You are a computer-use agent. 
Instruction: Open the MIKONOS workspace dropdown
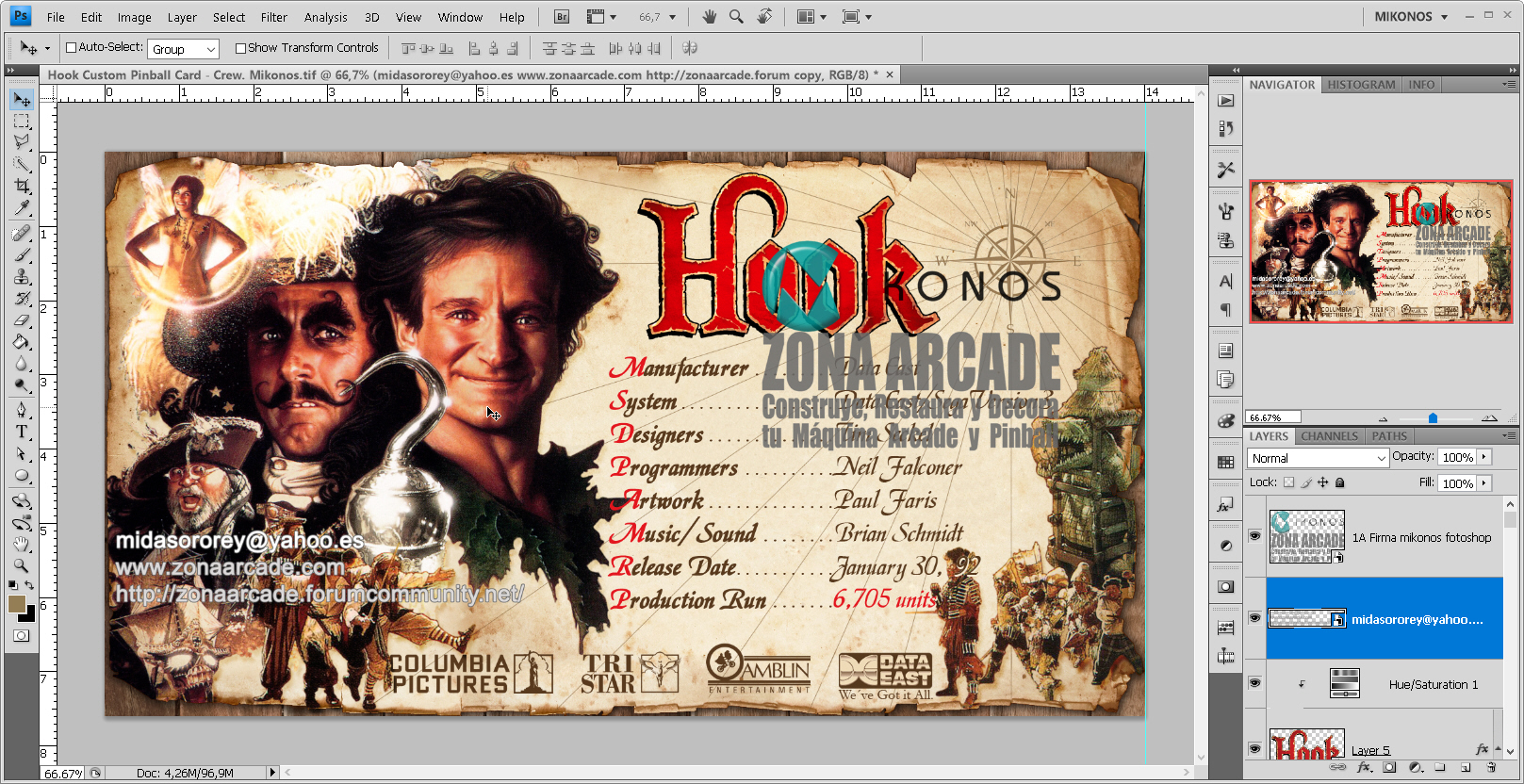pos(1411,17)
